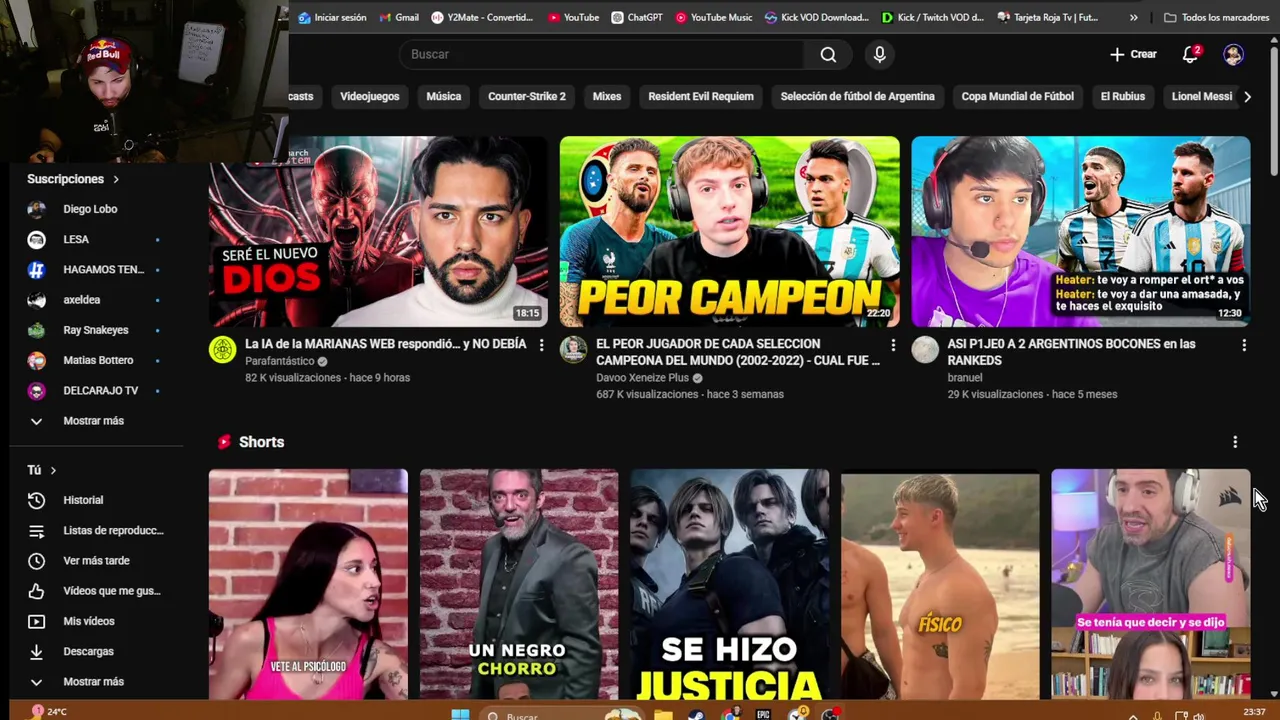The image size is (1280, 720).
Task: Open the SE HIZO JUSTICIA short
Action: pyautogui.click(x=730, y=584)
